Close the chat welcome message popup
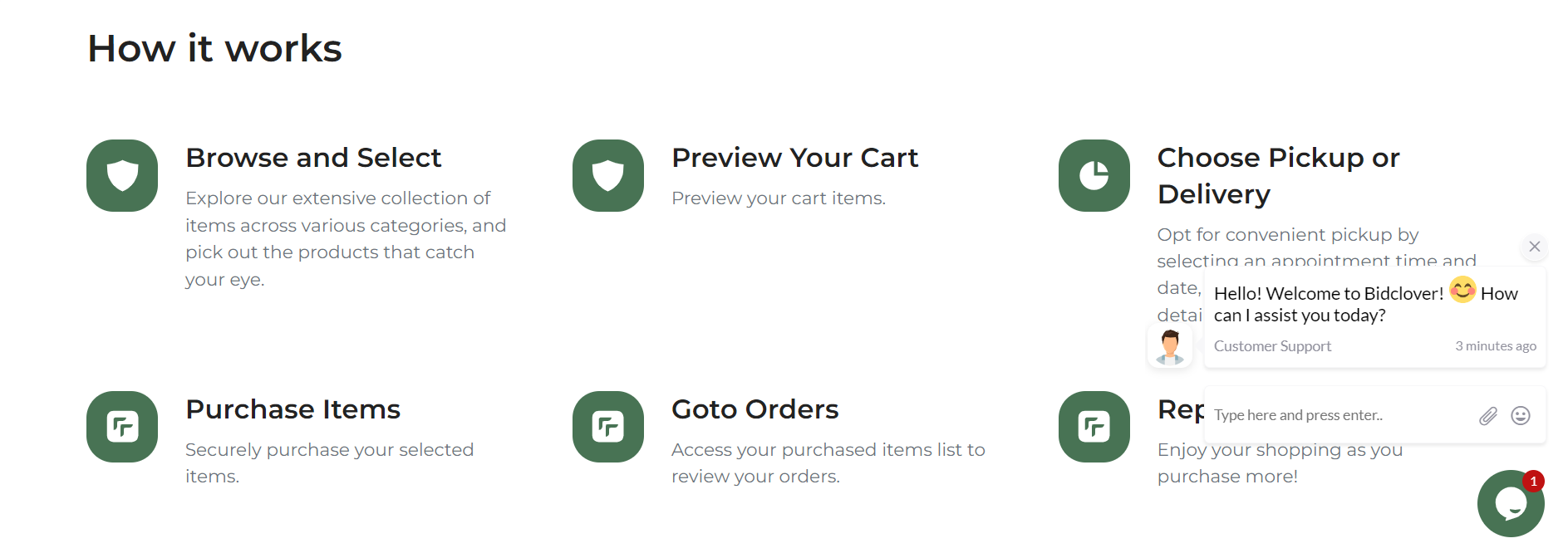The height and width of the screenshot is (553, 1568). click(1534, 247)
